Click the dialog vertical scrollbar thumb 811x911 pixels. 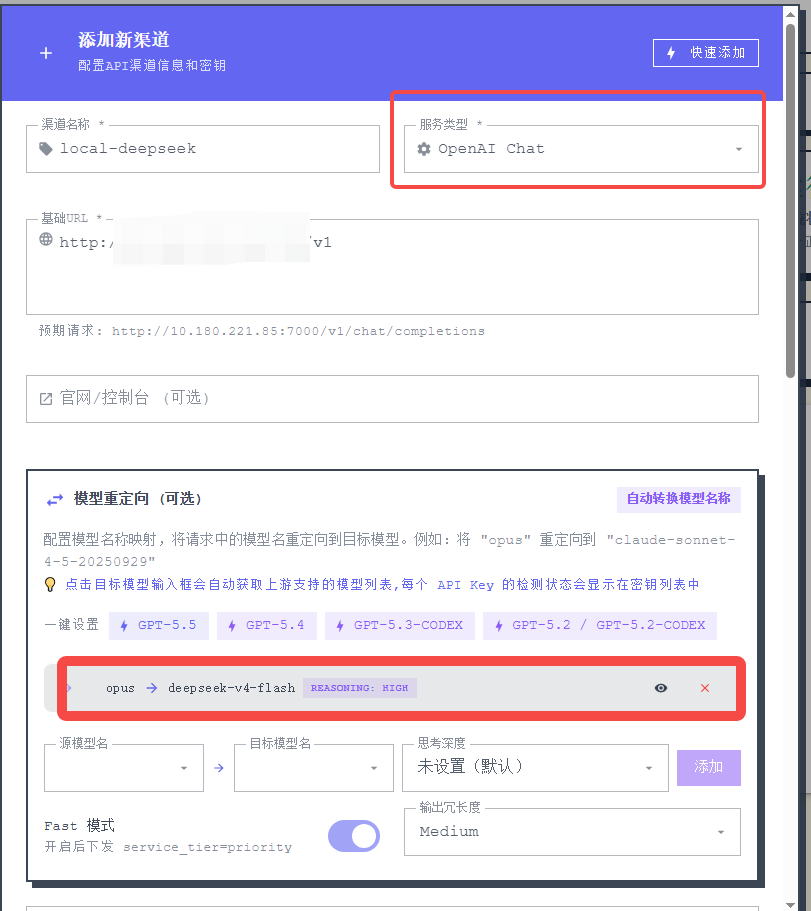coord(790,200)
